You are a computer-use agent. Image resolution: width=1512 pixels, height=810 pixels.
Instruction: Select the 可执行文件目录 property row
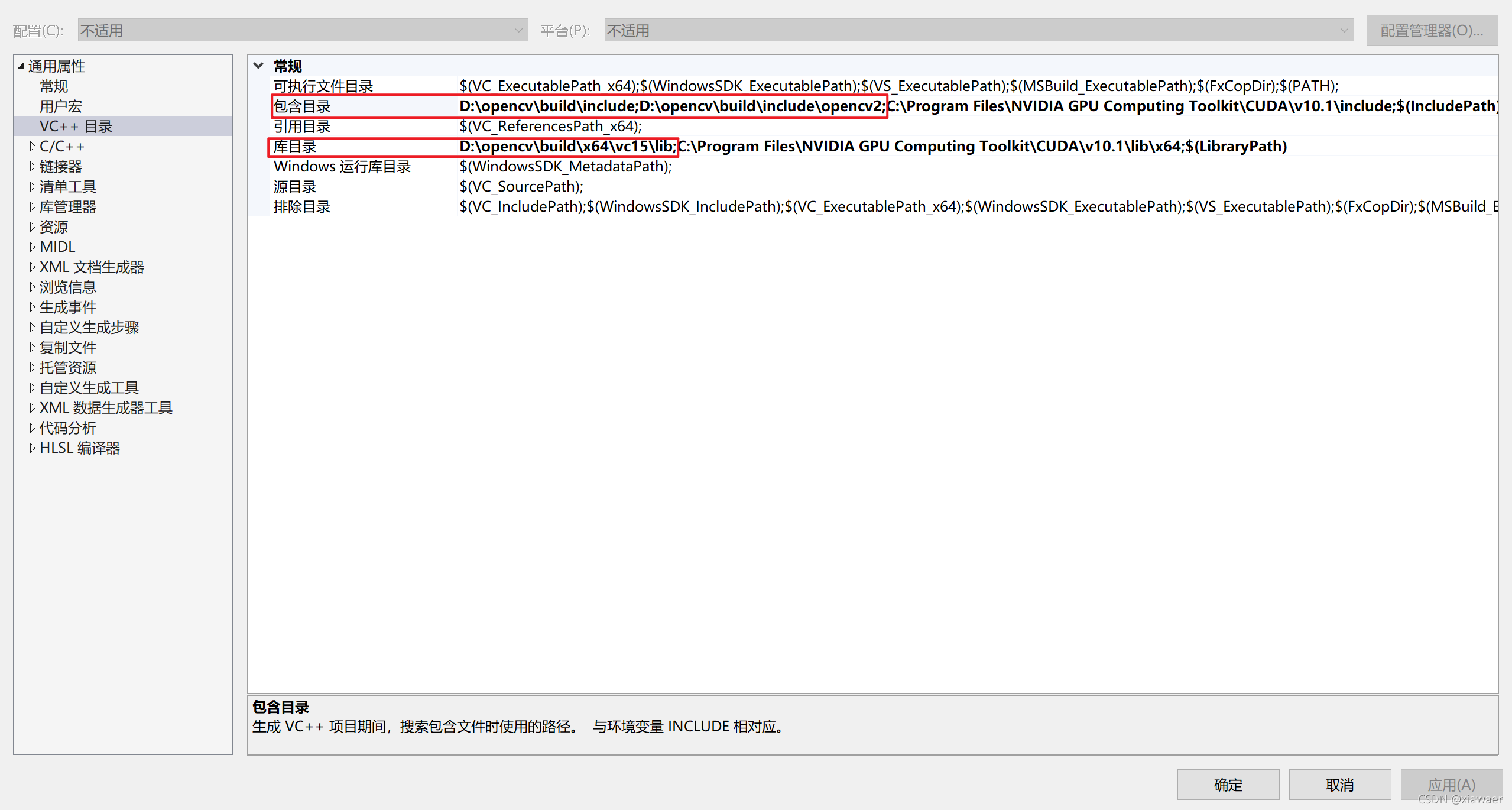[x=323, y=86]
